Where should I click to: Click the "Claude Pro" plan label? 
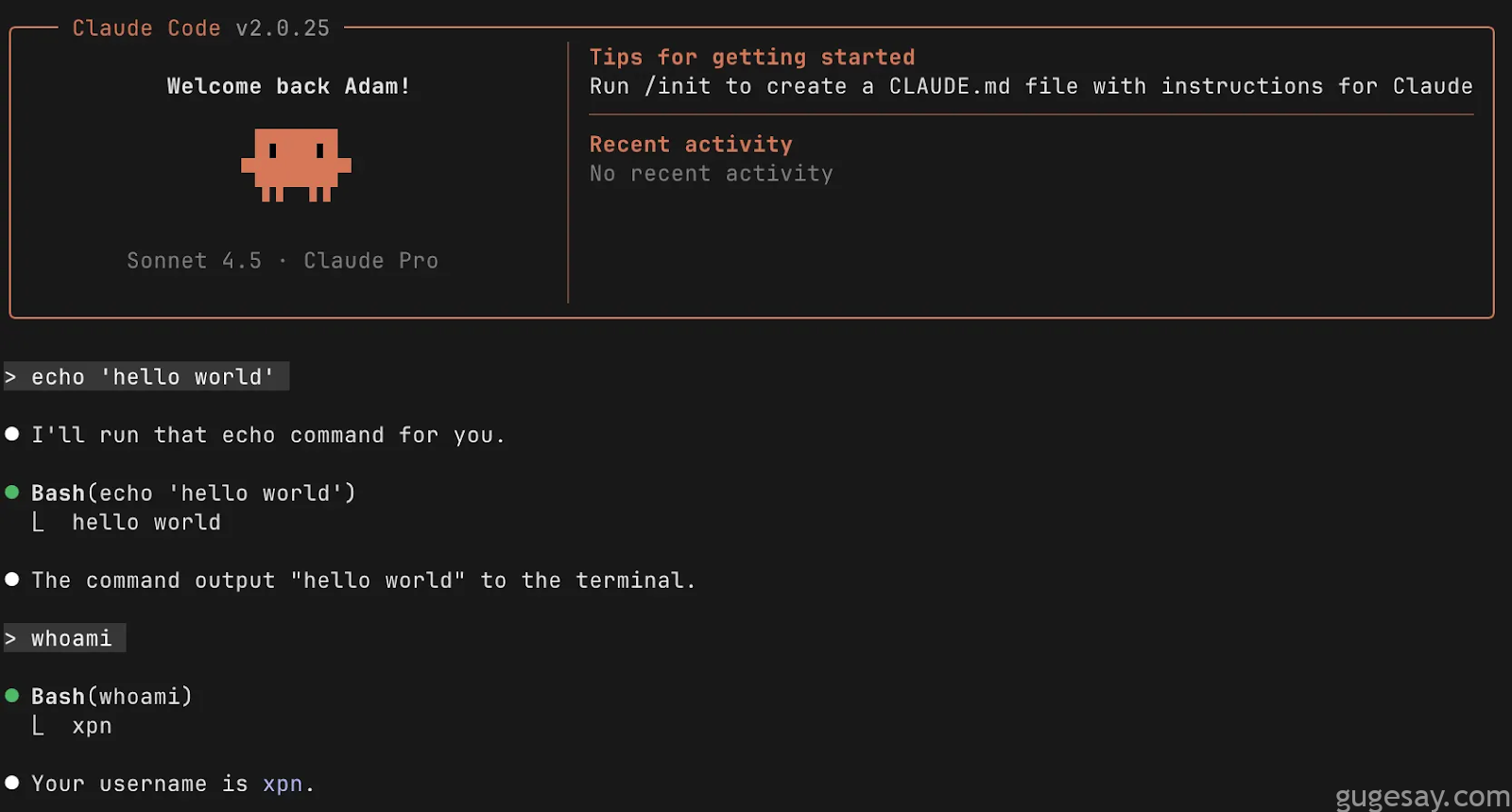(370, 261)
